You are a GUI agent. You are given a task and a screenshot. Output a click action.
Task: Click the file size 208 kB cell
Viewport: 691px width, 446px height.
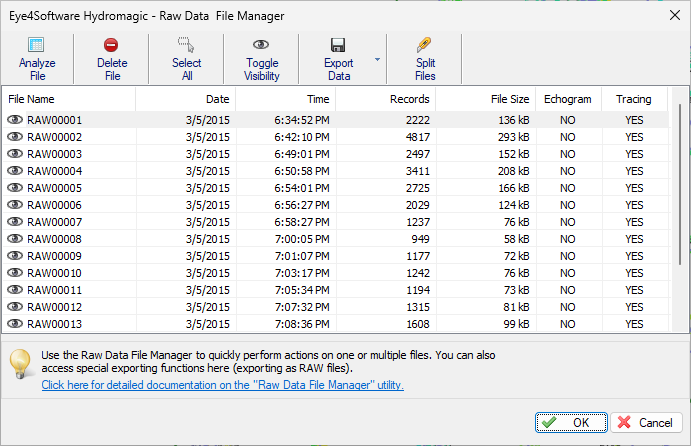[x=514, y=171]
